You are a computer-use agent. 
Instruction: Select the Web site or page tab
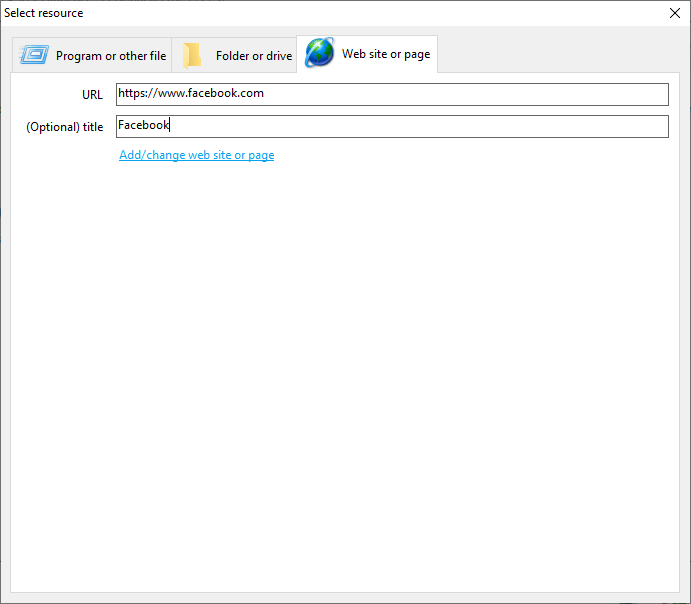point(367,54)
